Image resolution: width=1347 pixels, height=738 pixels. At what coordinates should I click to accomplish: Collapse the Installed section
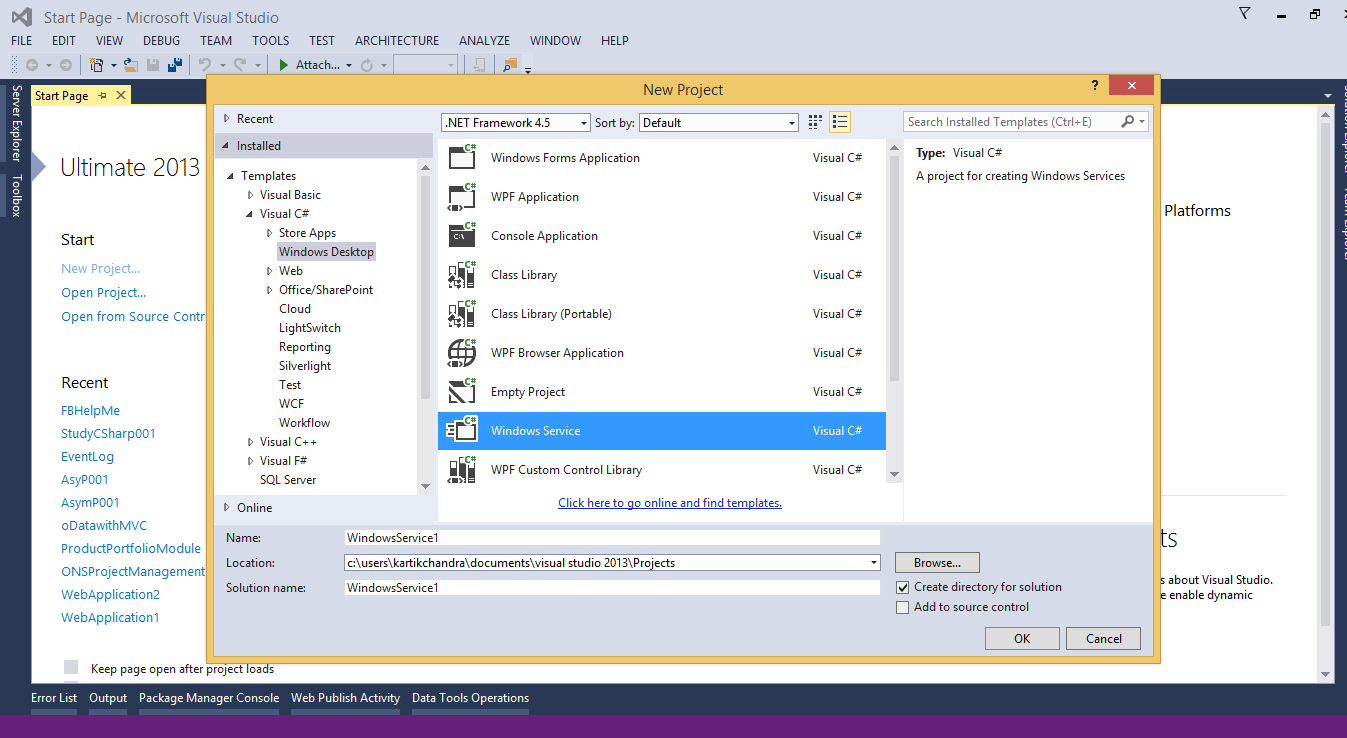(x=227, y=146)
